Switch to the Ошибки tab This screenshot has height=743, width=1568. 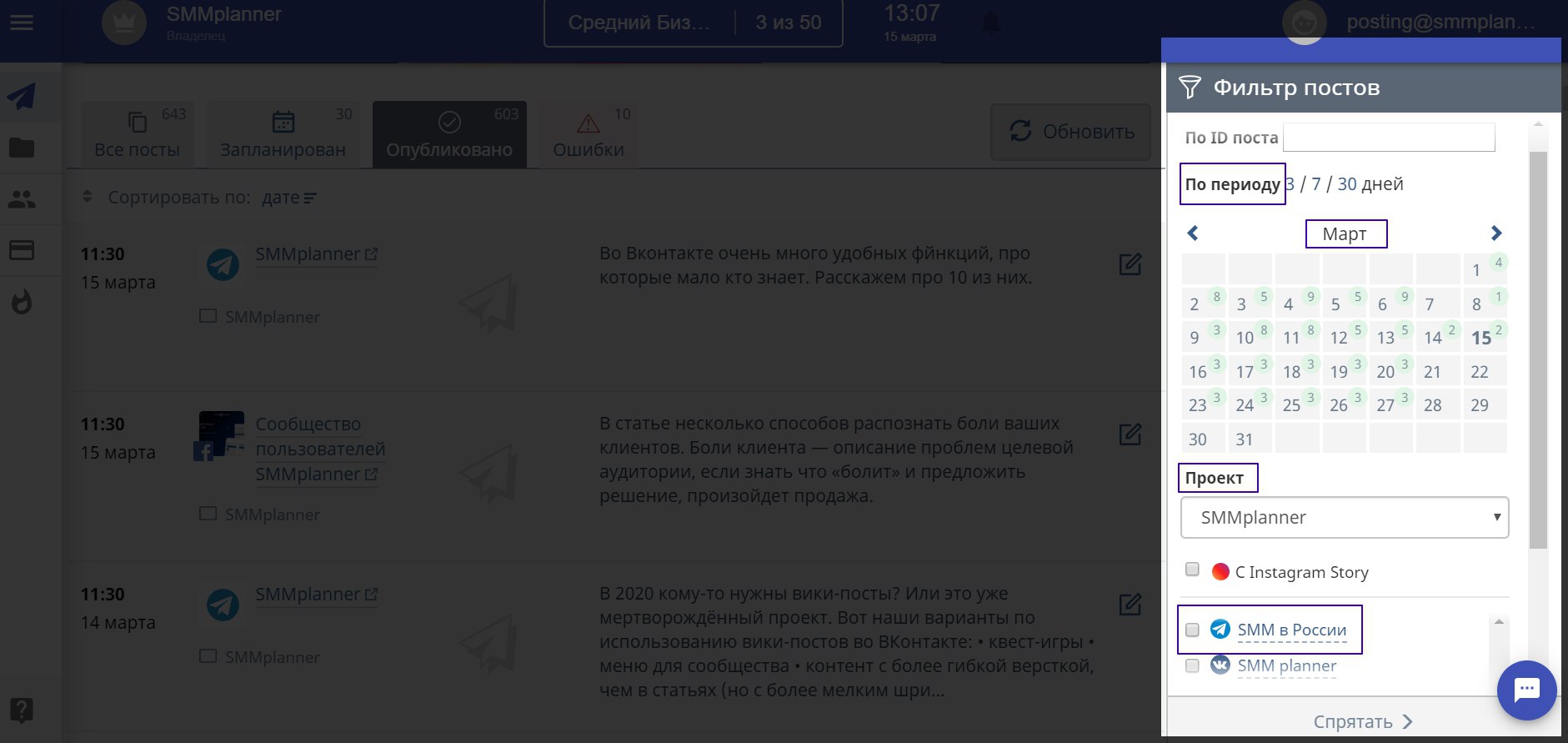(589, 135)
